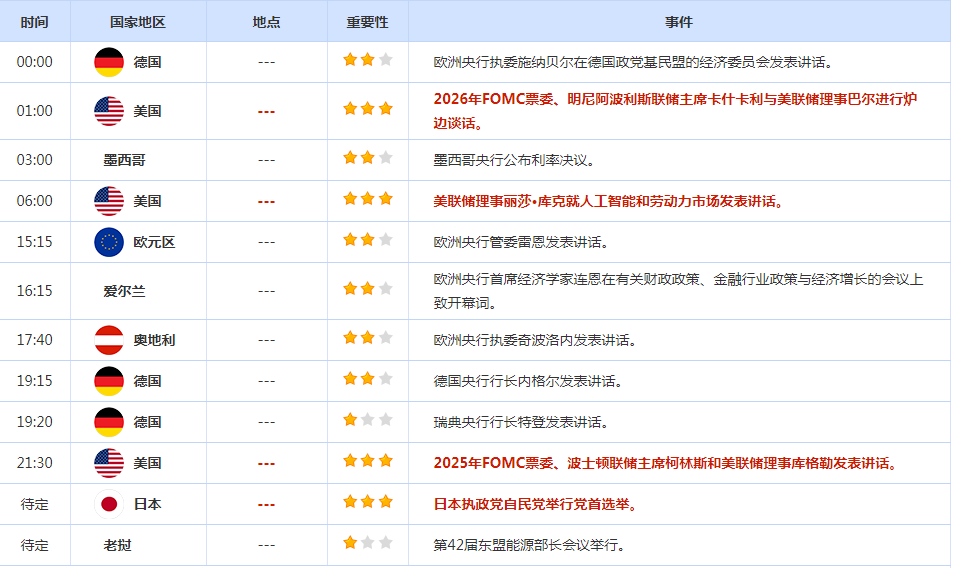Click the one-star rating in the 19:20 row
The height and width of the screenshot is (568, 953).
click(x=367, y=421)
